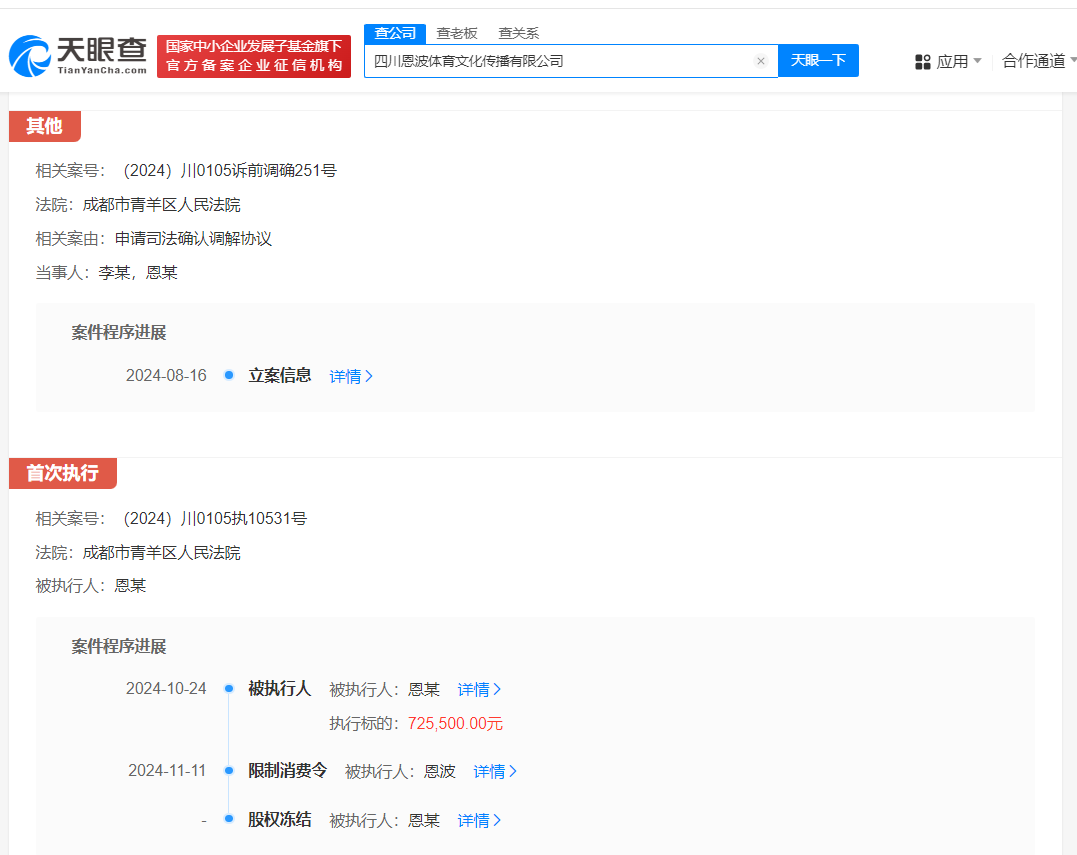Click the 2024-11-11 timeline dot
1077x855 pixels.
[x=229, y=771]
